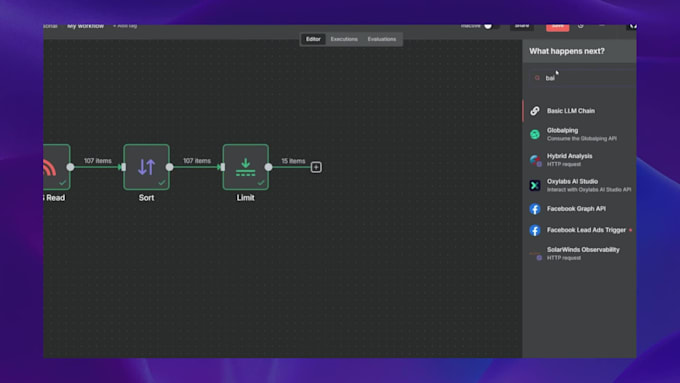Click the Limit node output handle

(x=268, y=167)
